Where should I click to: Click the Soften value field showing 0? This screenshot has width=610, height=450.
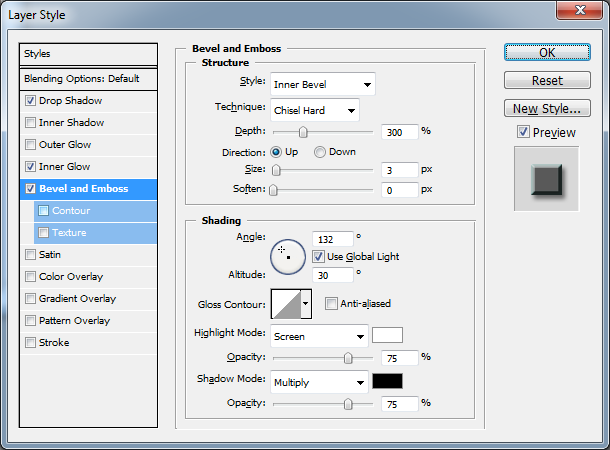(400, 190)
